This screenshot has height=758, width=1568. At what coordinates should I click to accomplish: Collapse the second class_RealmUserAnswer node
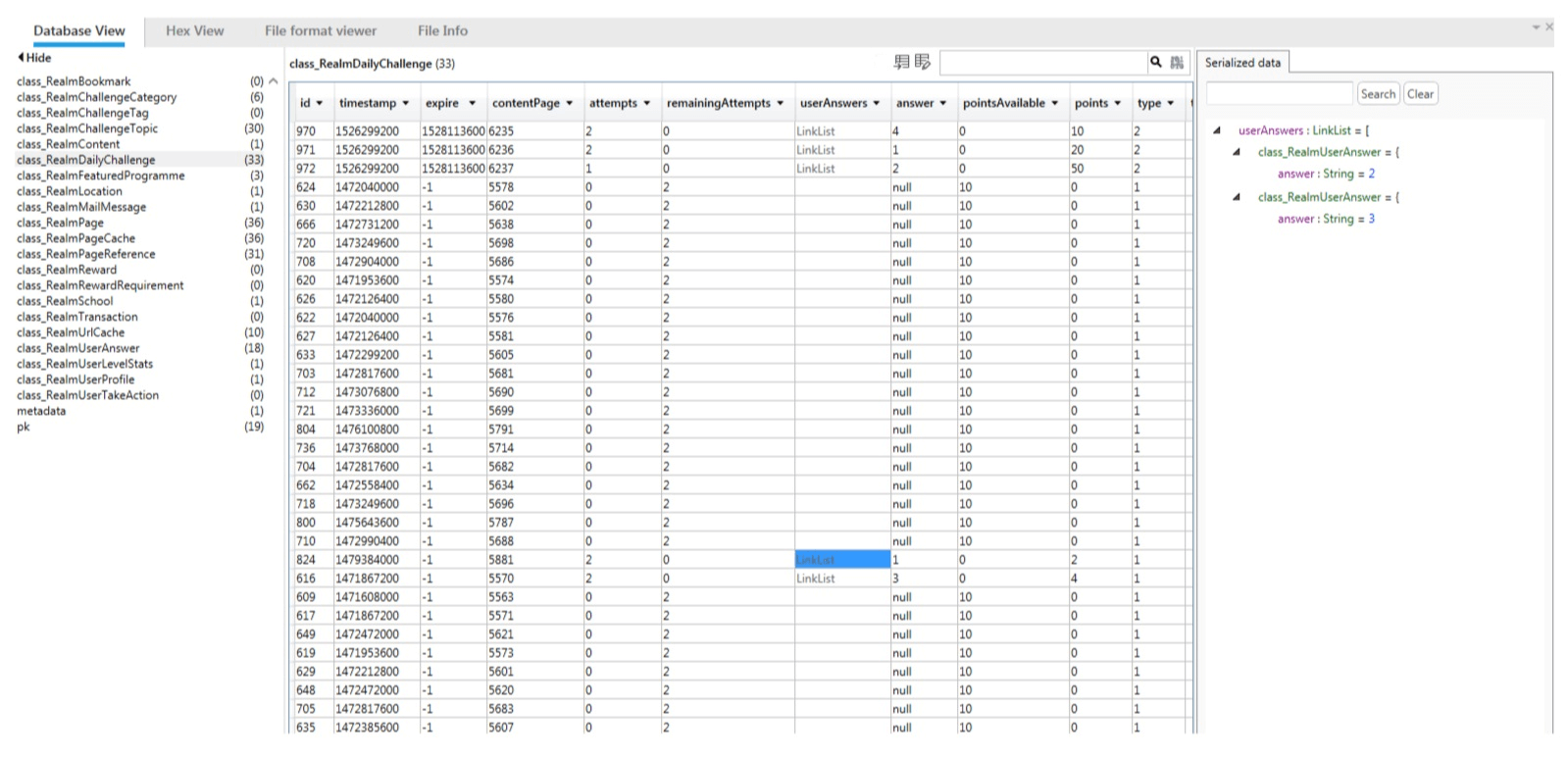coord(1236,197)
